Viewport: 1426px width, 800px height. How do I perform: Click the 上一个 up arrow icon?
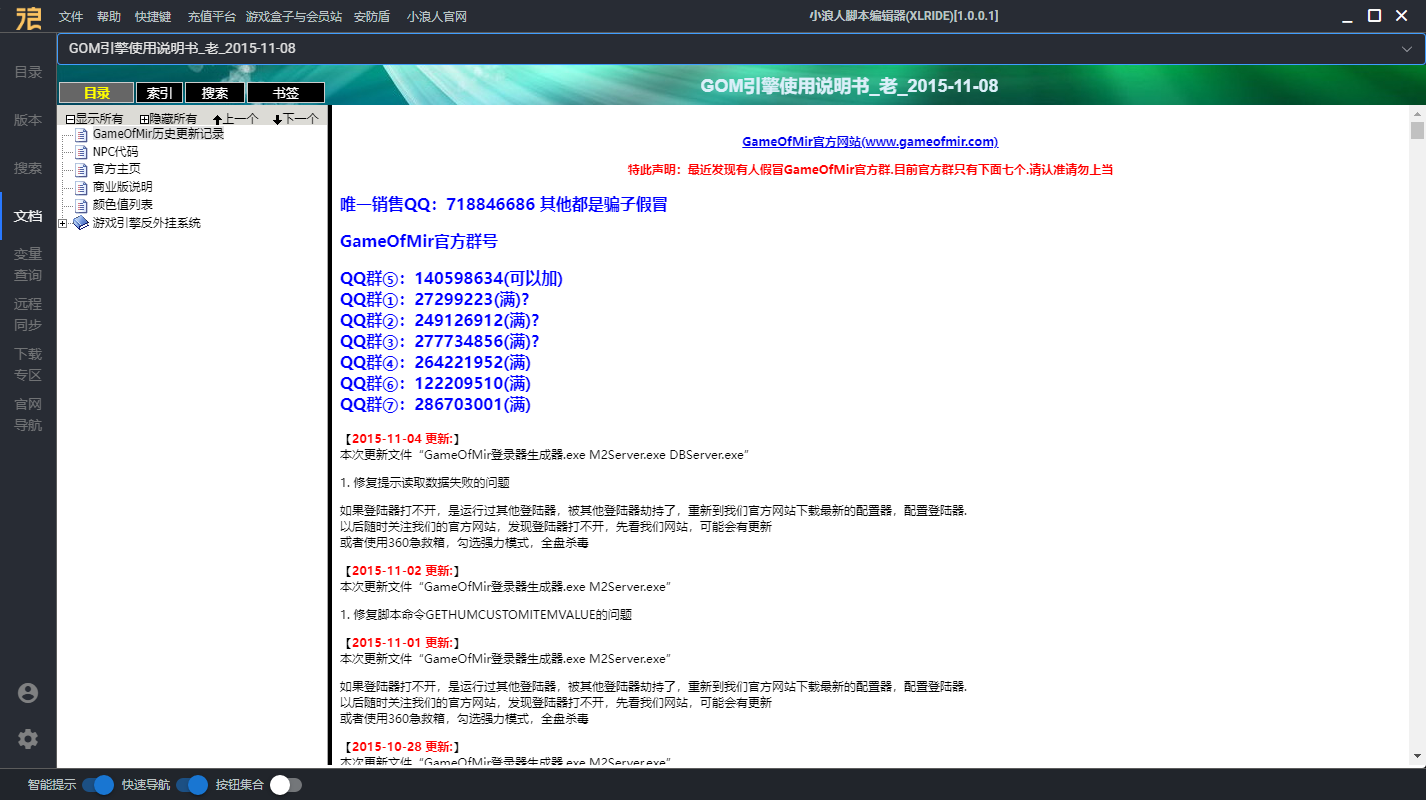pos(218,119)
